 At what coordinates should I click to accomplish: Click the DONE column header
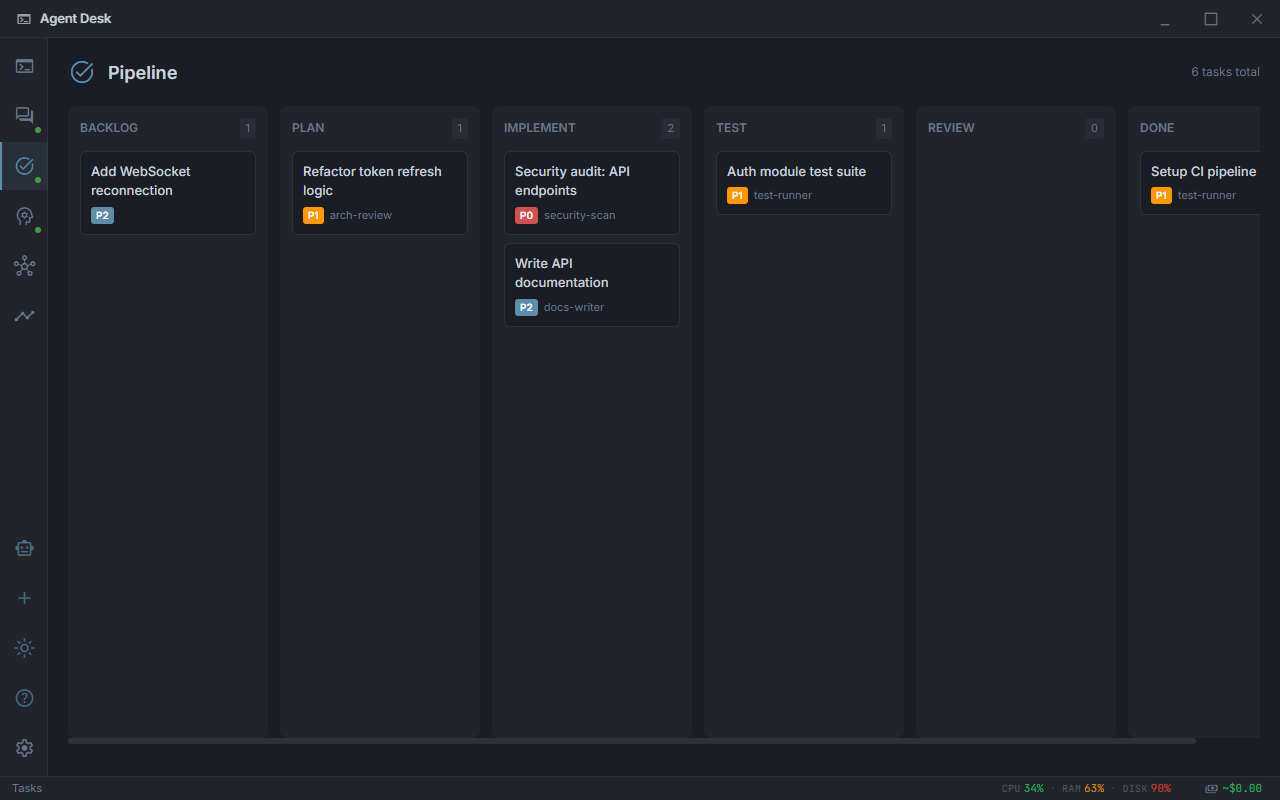[1157, 128]
